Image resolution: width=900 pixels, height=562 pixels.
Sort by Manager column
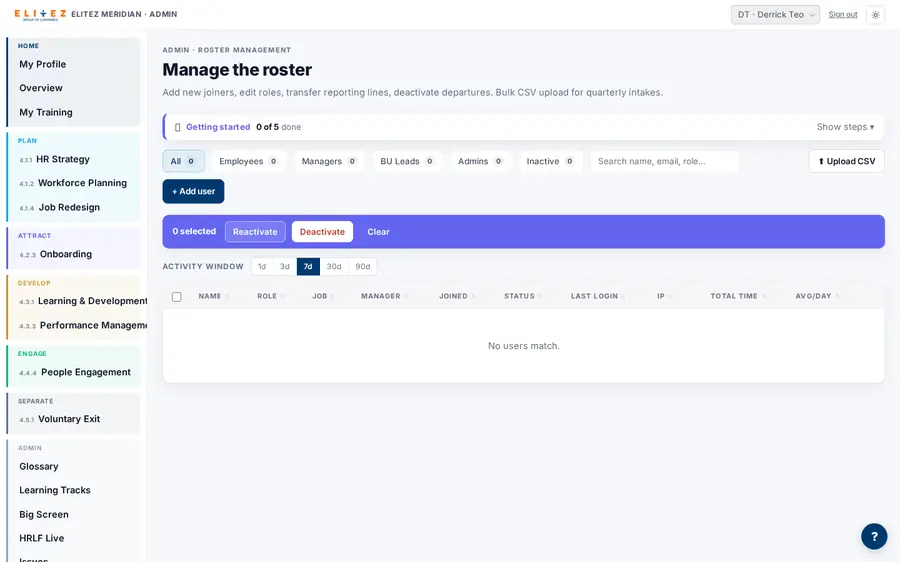coord(385,296)
